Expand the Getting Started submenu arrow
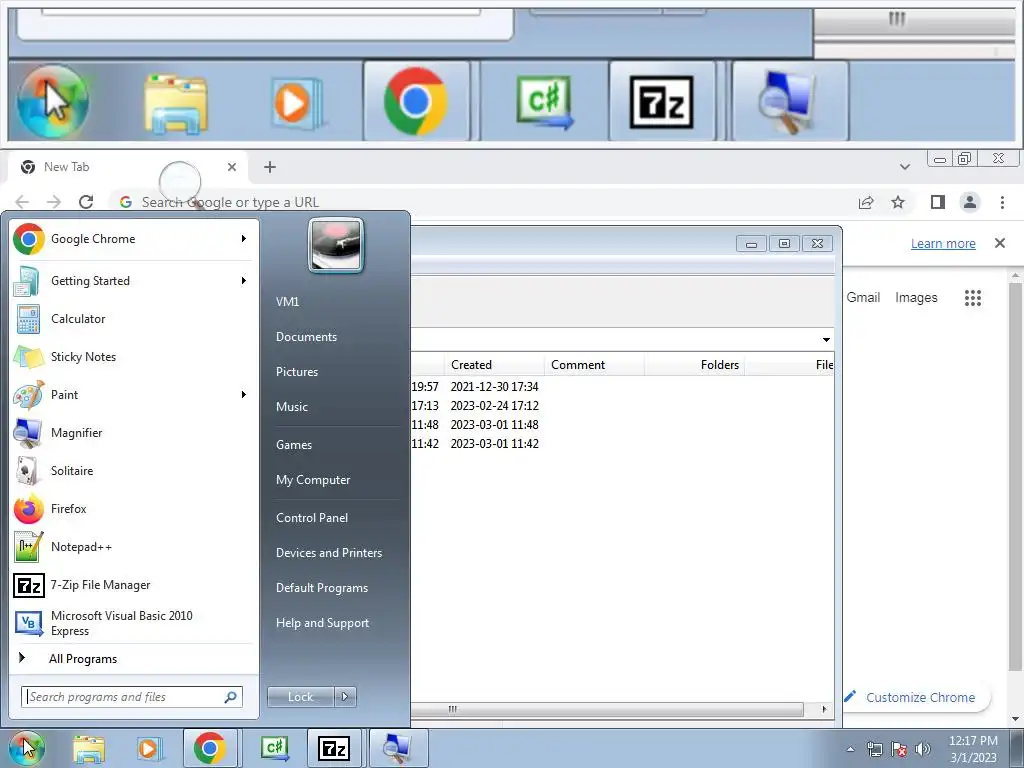Screen dimensions: 1024x768 click(x=244, y=281)
